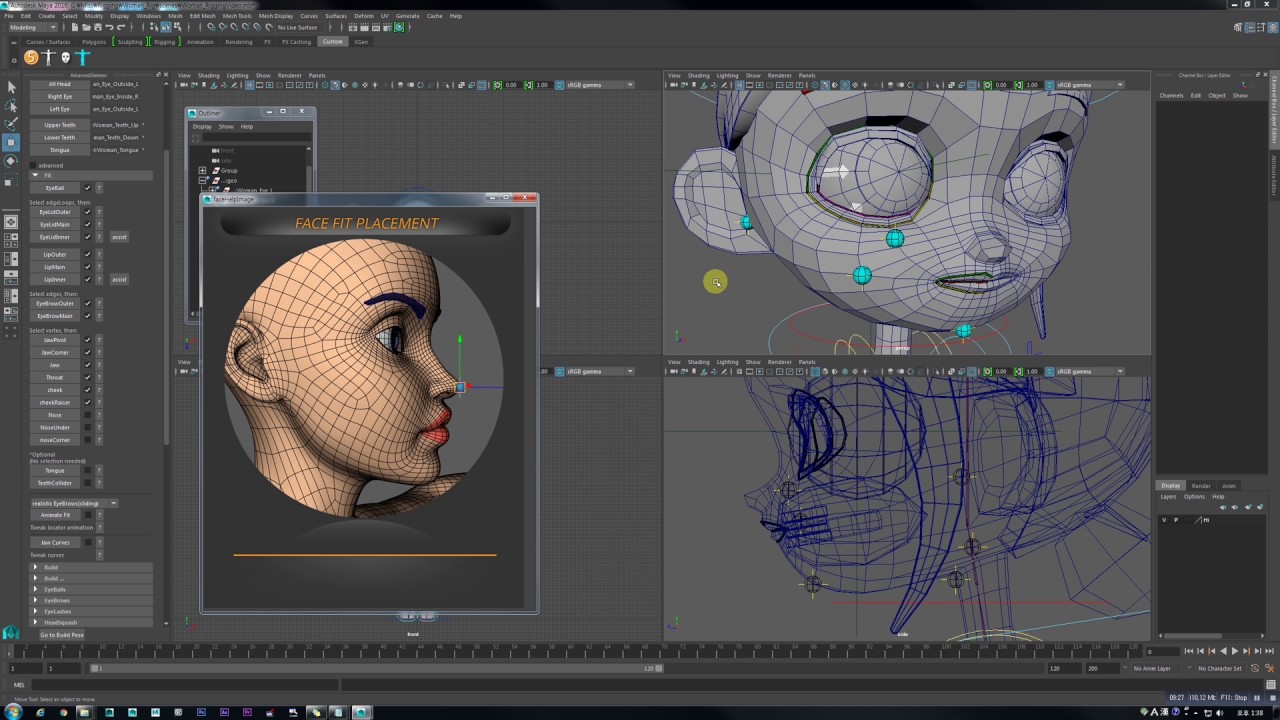Click the Layer Editor horizontal scrollbar
The height and width of the screenshot is (720, 1280).
coord(1194,636)
